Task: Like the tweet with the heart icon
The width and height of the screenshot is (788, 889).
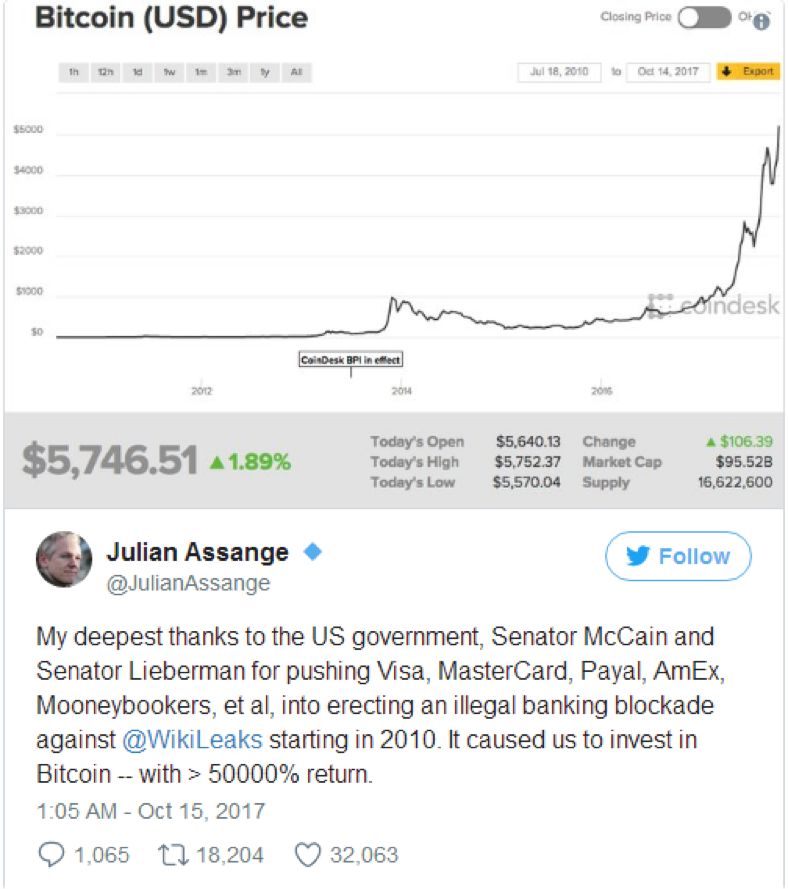Action: pyautogui.click(x=306, y=855)
